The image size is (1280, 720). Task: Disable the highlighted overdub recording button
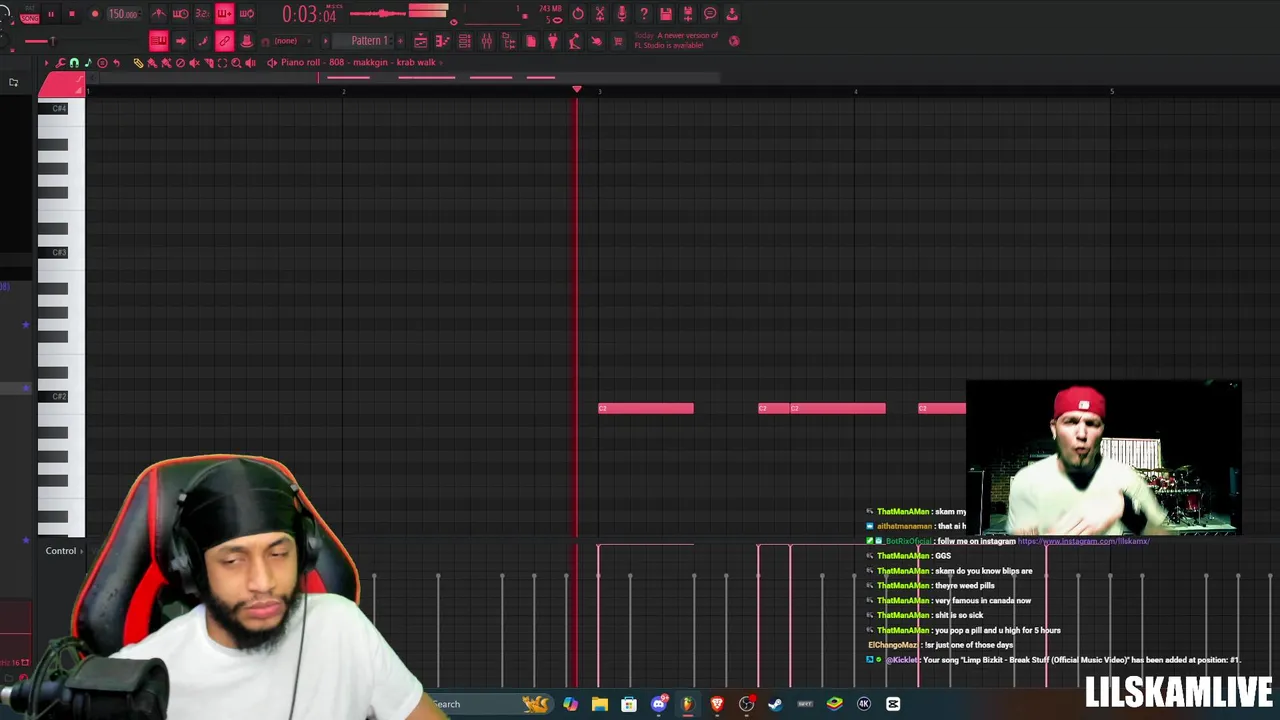(x=224, y=14)
